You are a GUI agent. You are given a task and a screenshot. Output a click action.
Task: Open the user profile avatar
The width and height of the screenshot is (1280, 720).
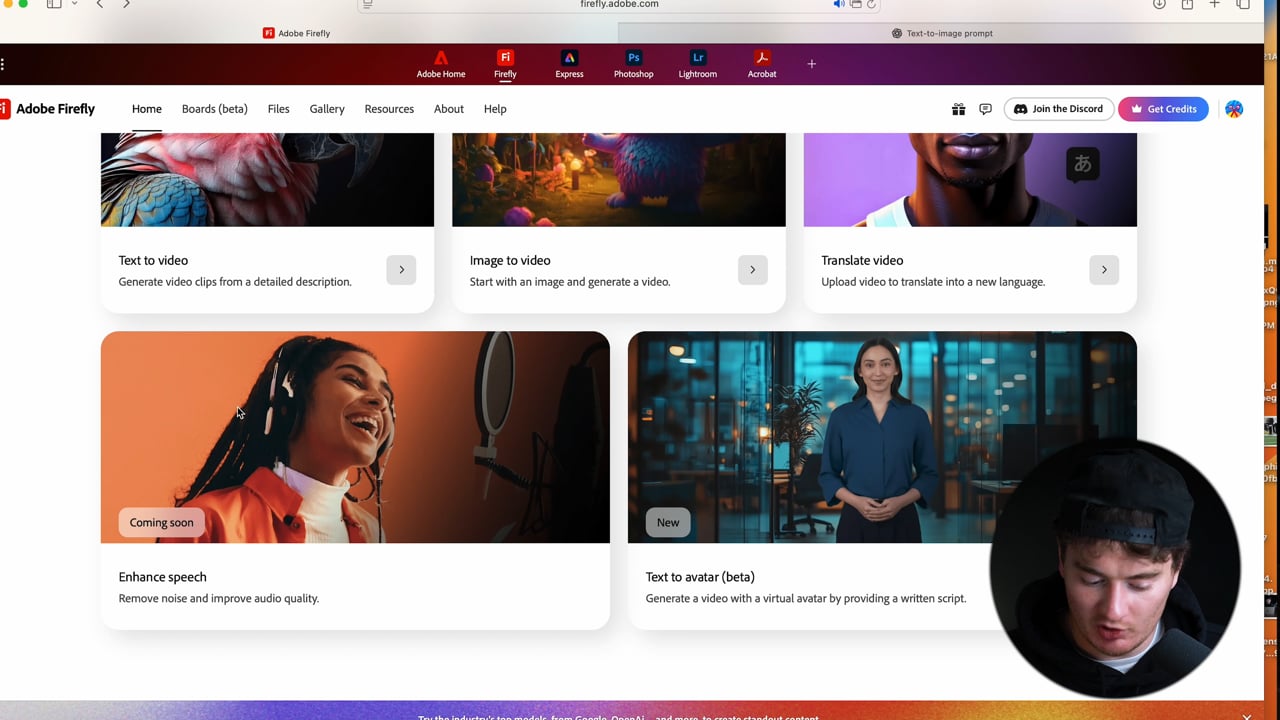click(1234, 109)
